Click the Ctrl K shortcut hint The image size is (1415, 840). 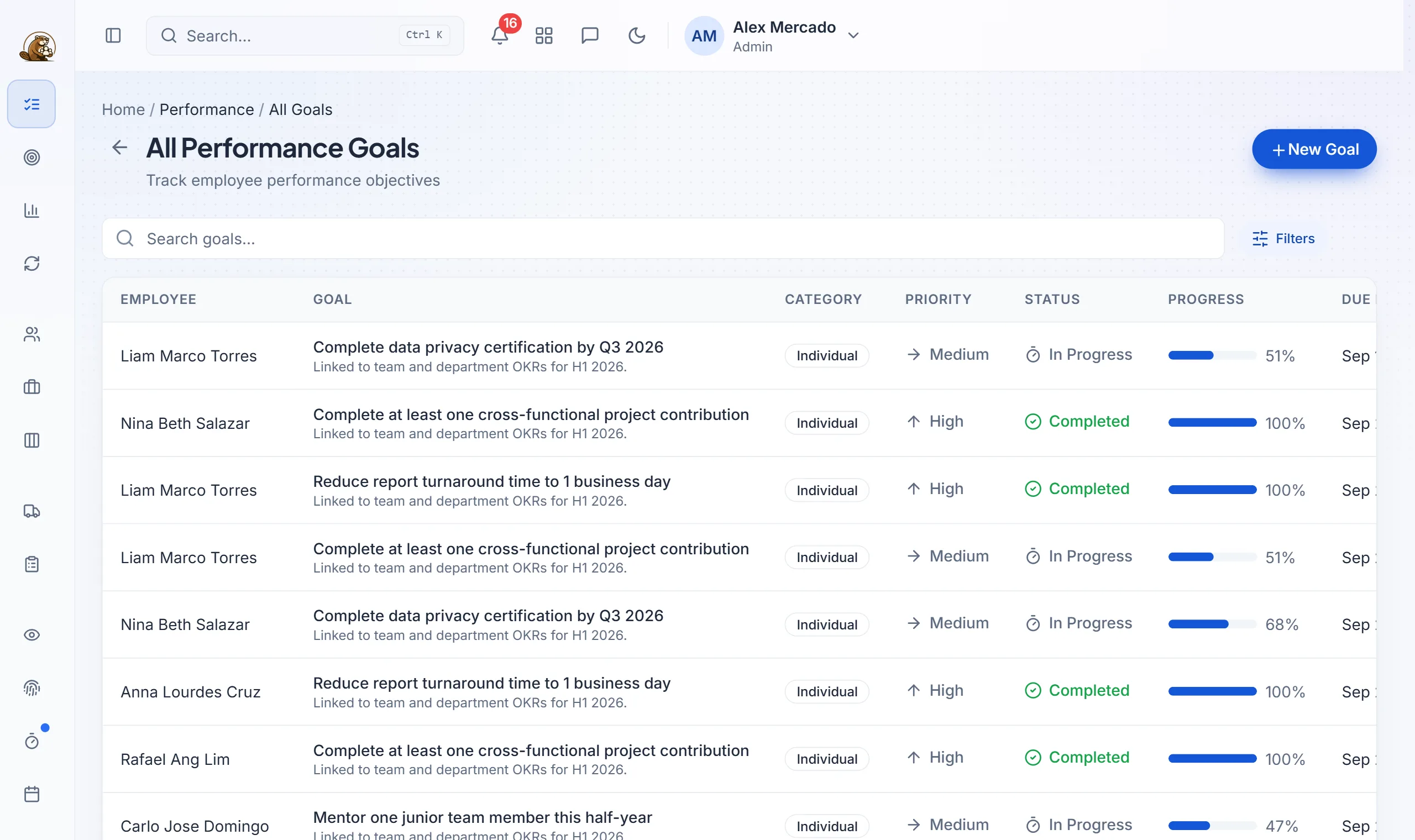click(424, 35)
